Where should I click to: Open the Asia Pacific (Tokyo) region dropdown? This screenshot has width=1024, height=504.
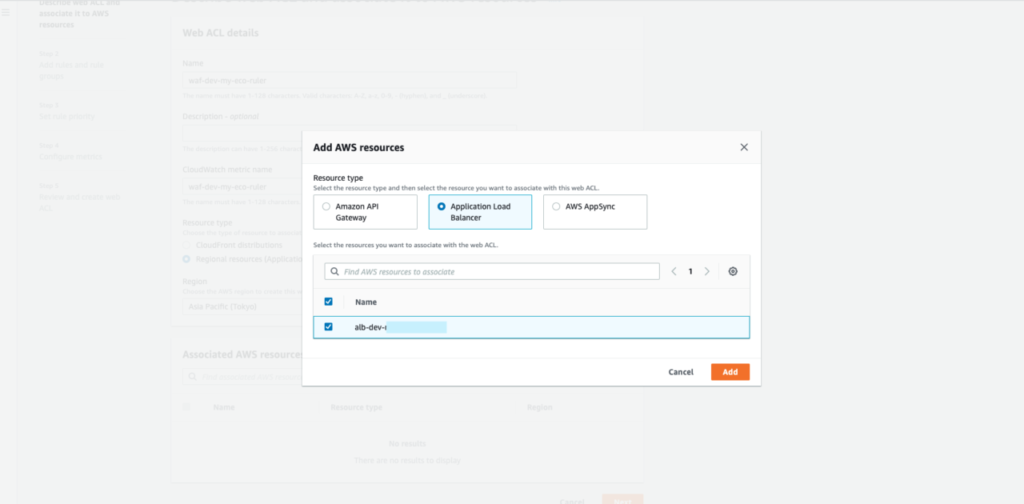click(242, 306)
